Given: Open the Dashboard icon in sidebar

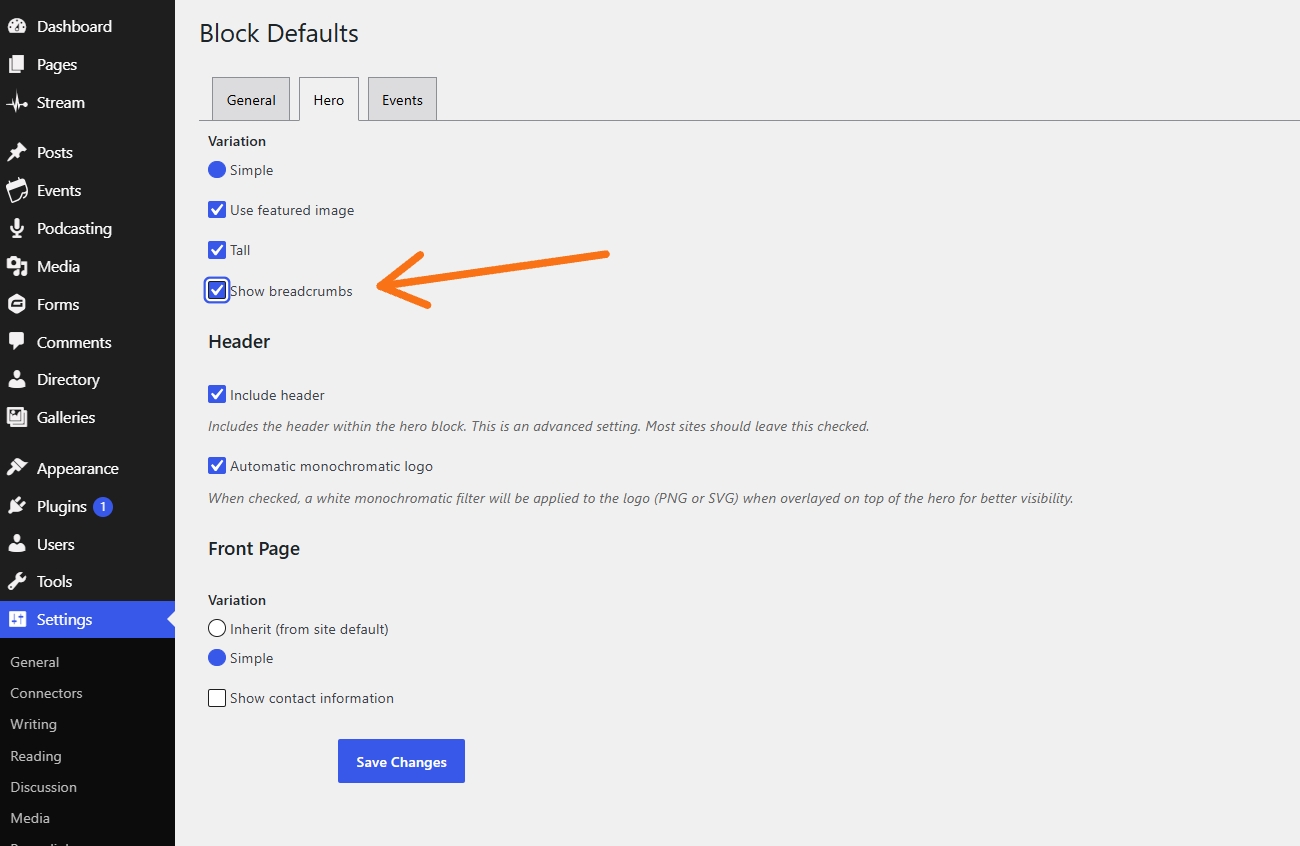Looking at the screenshot, I should pos(17,27).
